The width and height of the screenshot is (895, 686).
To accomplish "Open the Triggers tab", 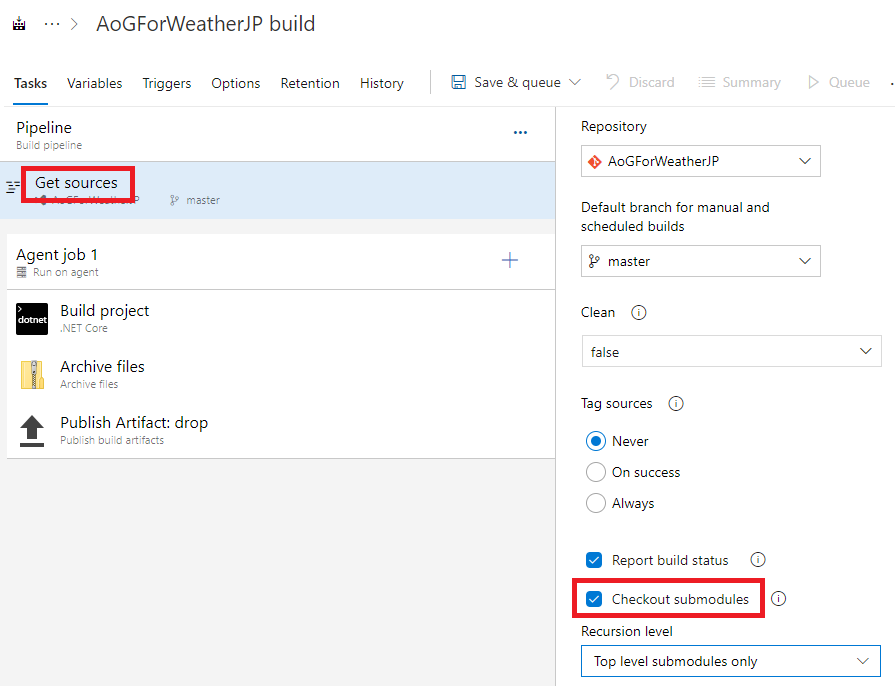I will click(x=167, y=83).
